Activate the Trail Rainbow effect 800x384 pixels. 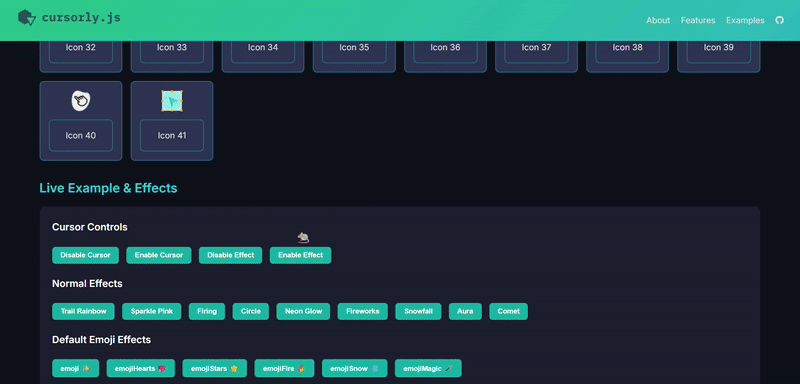[x=83, y=312]
